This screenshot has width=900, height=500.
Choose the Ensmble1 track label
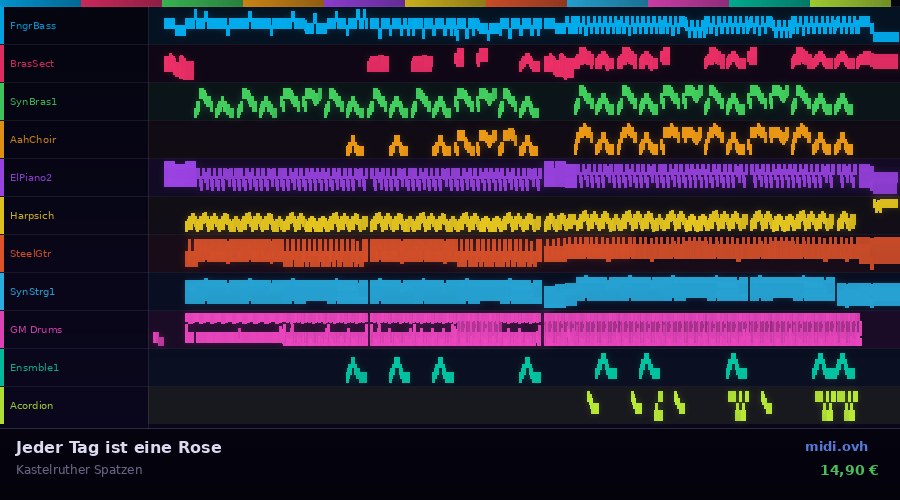tap(34, 367)
